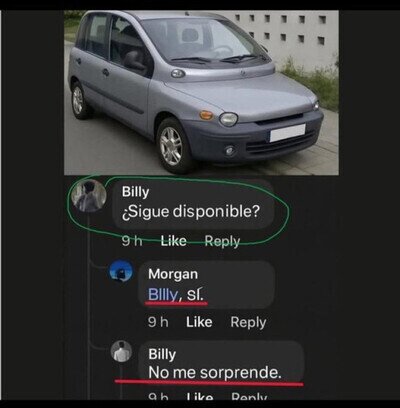Click the 9 h timestamp under last reply
Image resolution: width=400 pixels, height=408 pixels.
pyautogui.click(x=158, y=397)
